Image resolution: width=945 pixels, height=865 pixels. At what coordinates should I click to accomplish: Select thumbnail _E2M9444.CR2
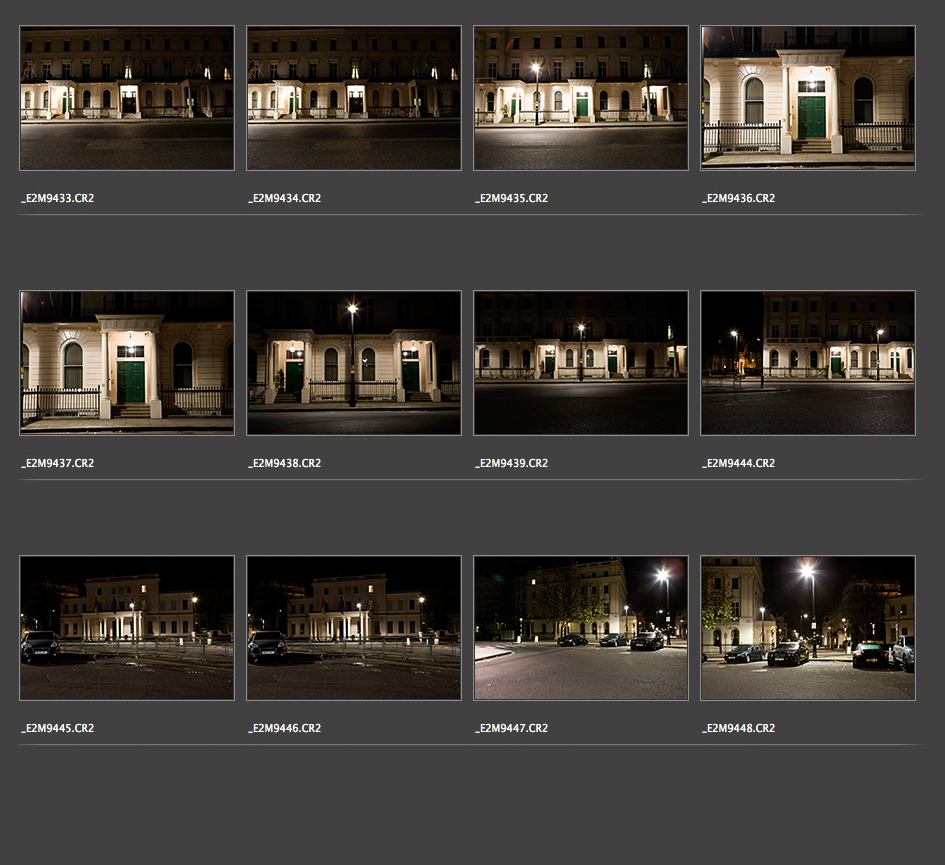[x=808, y=363]
